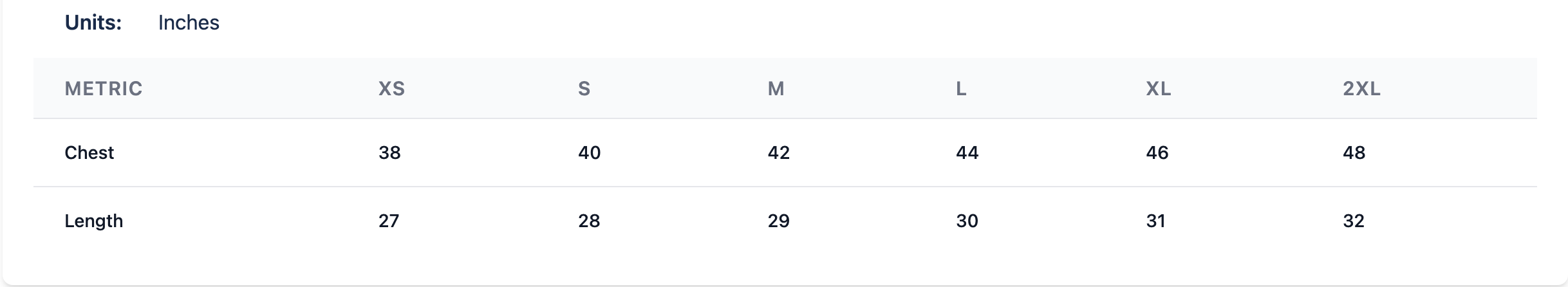Click the XL size column header
The height and width of the screenshot is (287, 1568).
coord(1158,88)
